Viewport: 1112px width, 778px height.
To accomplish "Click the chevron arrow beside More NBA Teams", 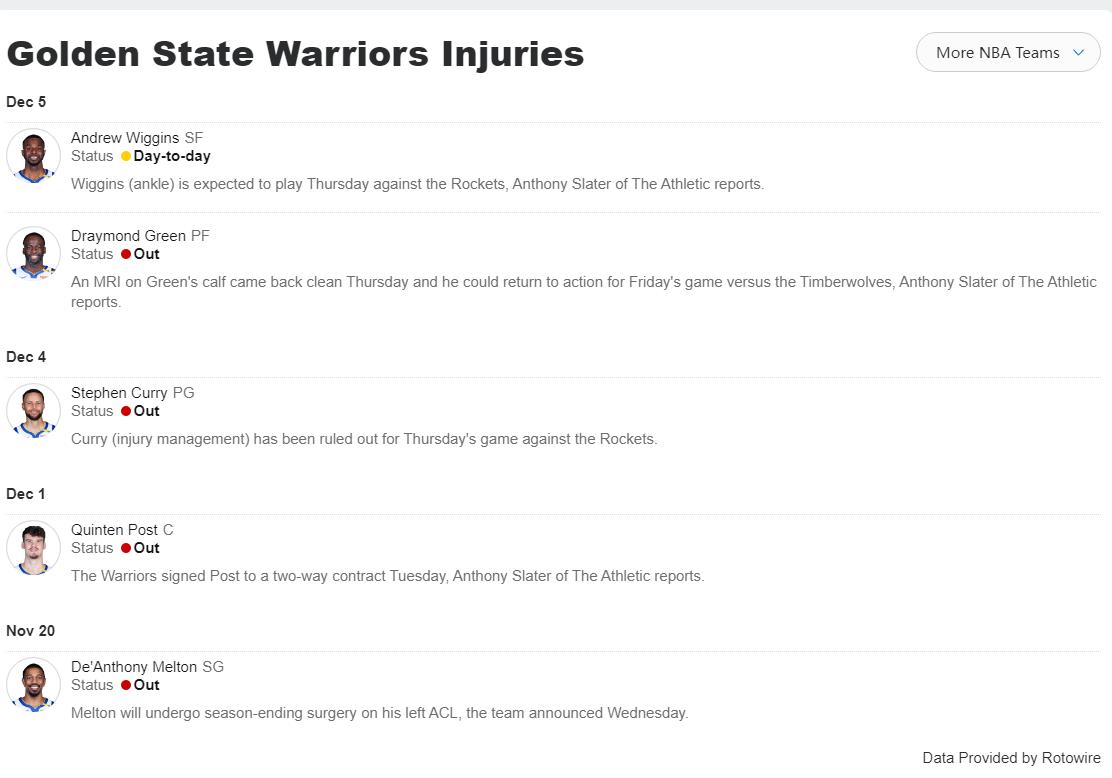I will (x=1078, y=53).
